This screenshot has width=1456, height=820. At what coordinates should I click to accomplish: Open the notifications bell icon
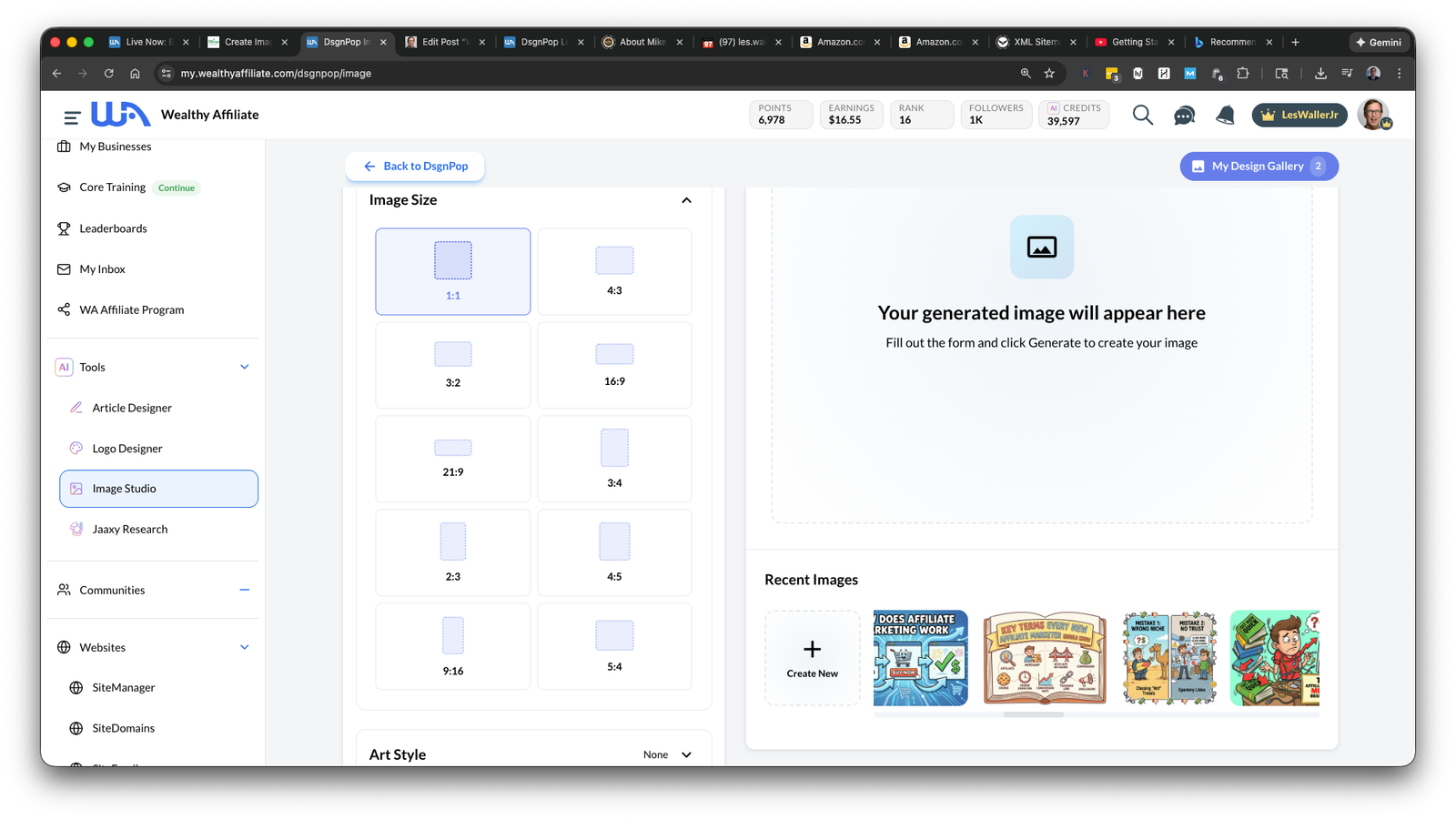[1225, 115]
